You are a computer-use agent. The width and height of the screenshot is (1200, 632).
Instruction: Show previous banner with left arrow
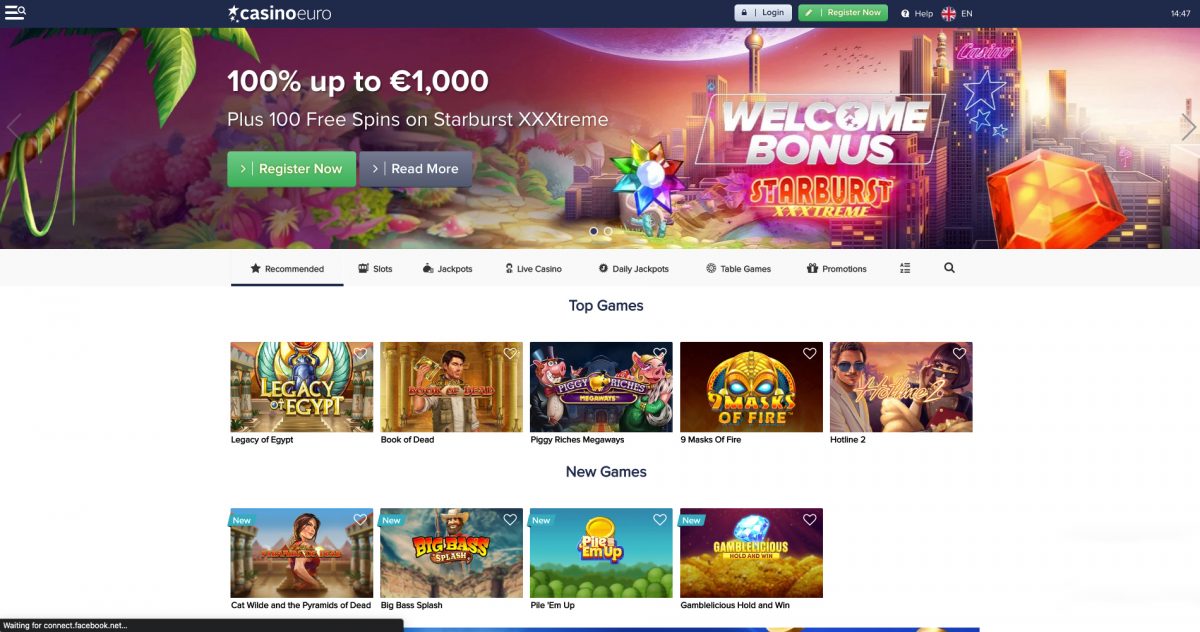(13, 127)
